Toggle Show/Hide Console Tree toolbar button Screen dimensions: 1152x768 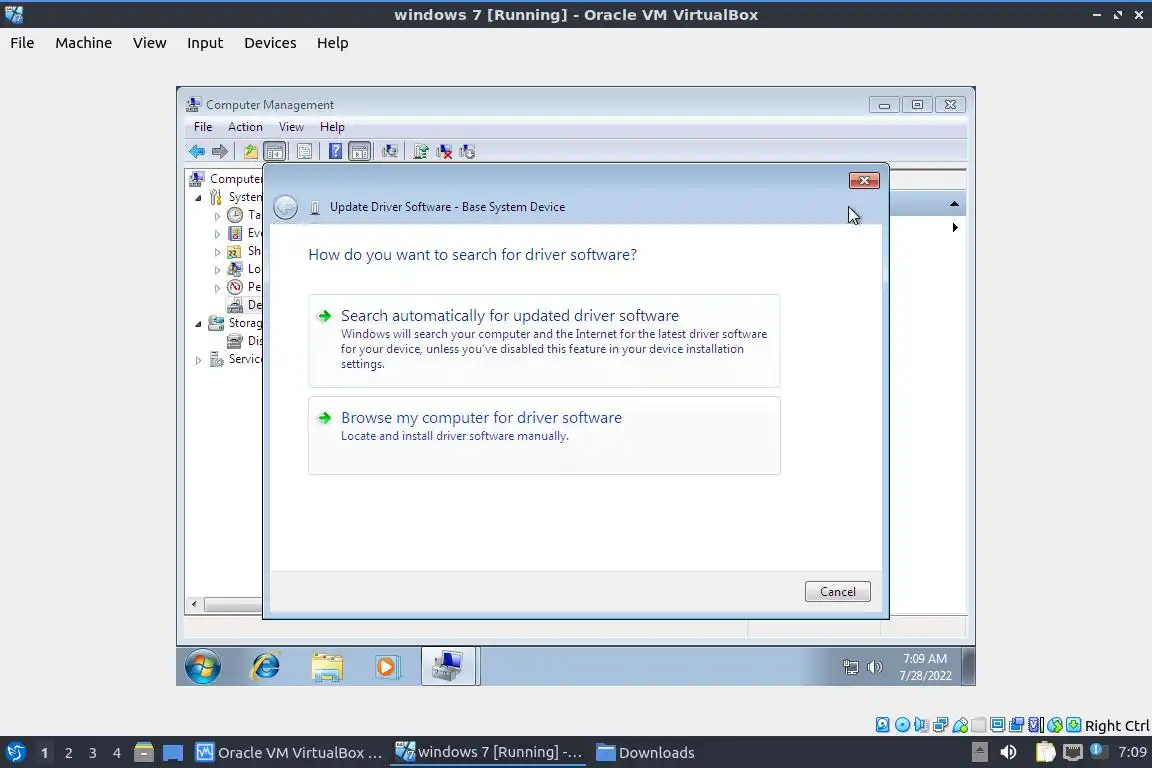275,151
